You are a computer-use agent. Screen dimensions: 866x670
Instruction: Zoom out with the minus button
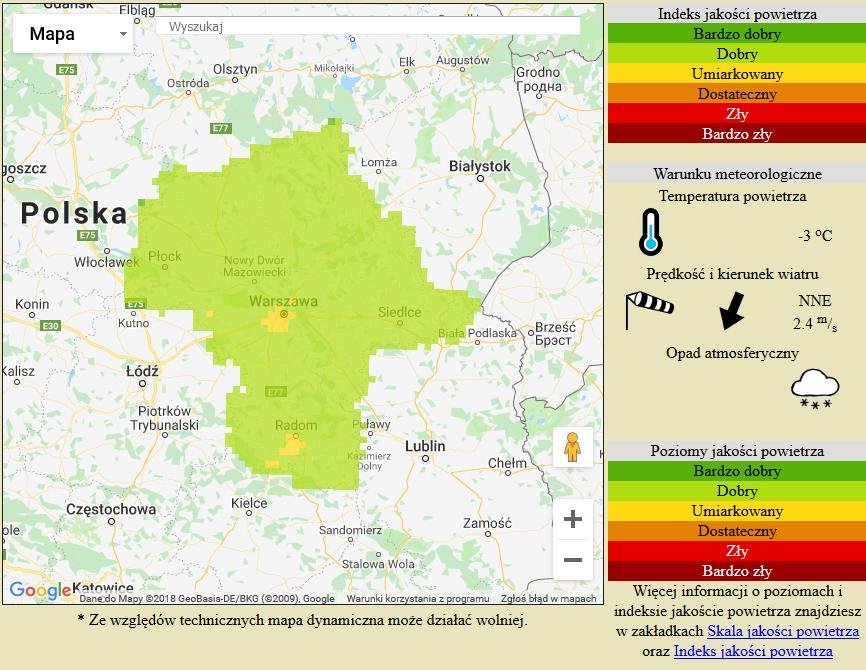tap(573, 560)
